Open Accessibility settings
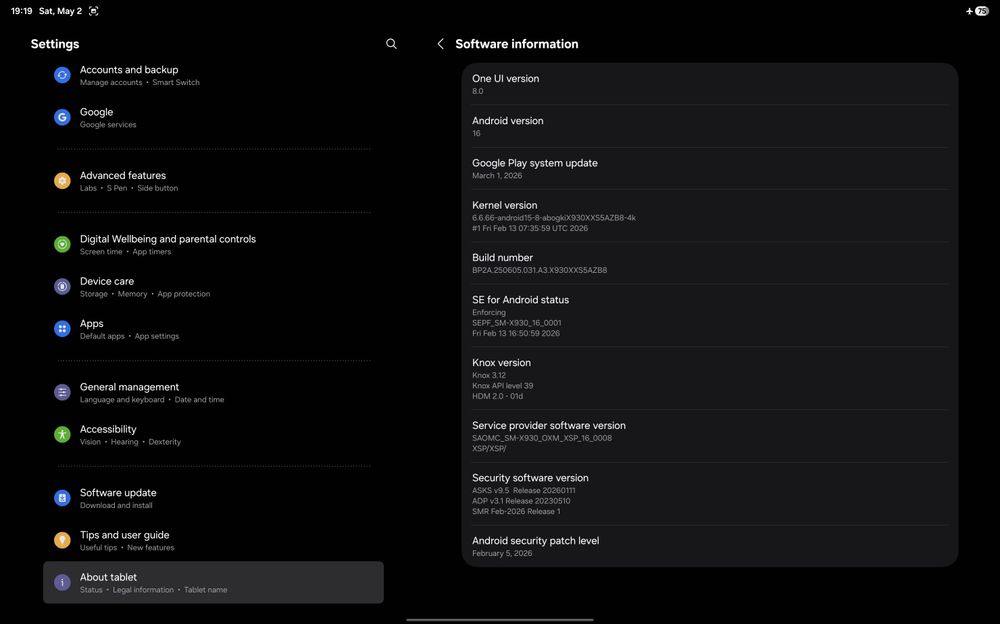This screenshot has width=1000, height=624. 214,435
